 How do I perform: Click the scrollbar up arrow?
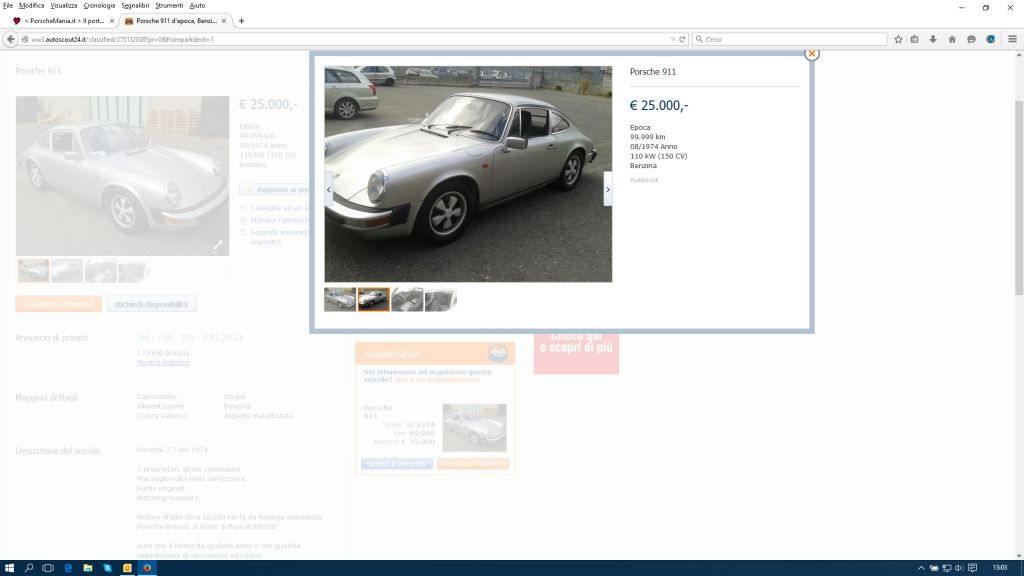pos(1019,56)
